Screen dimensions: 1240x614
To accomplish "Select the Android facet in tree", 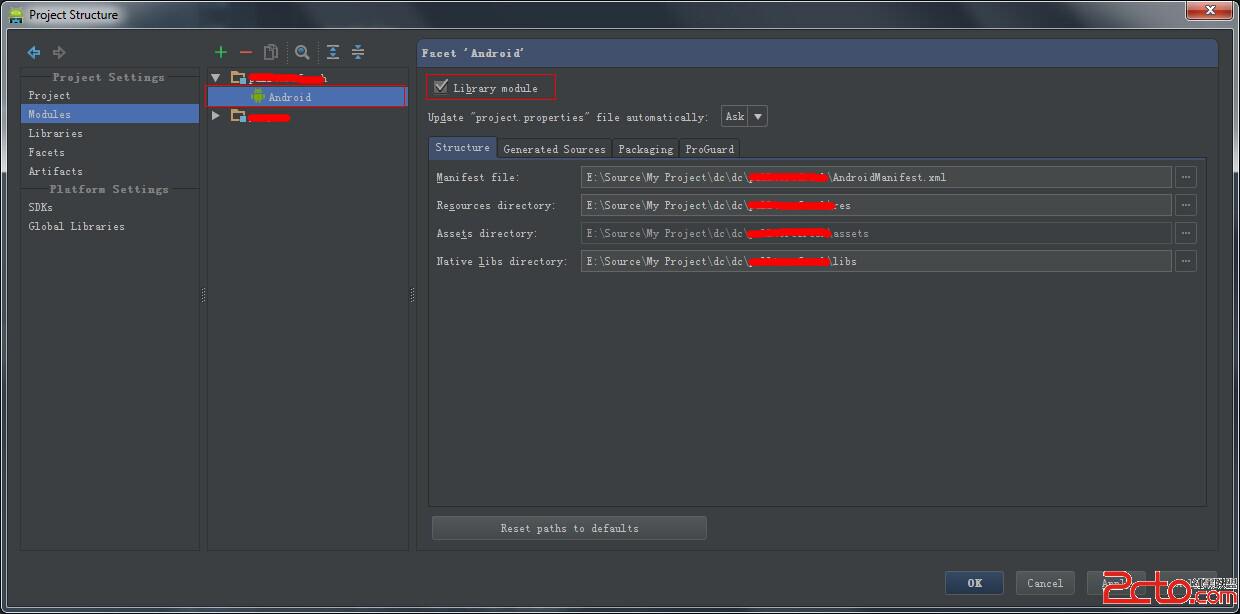I will (x=307, y=96).
